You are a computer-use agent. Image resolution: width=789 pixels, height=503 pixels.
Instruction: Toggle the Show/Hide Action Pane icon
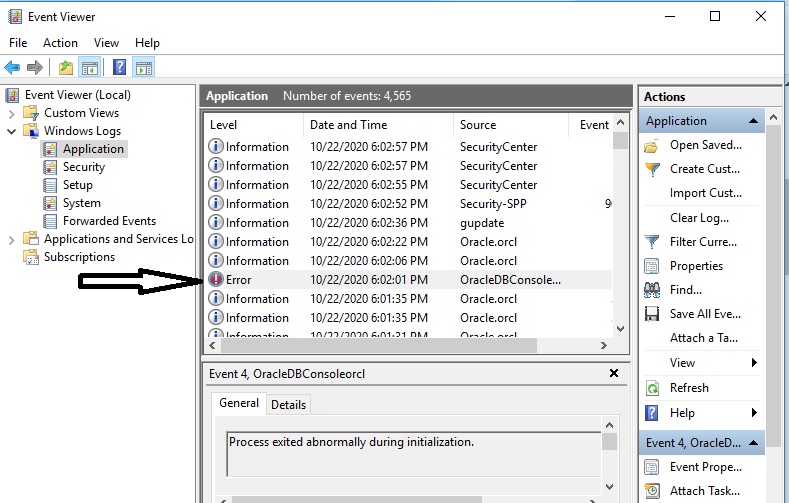[x=144, y=68]
